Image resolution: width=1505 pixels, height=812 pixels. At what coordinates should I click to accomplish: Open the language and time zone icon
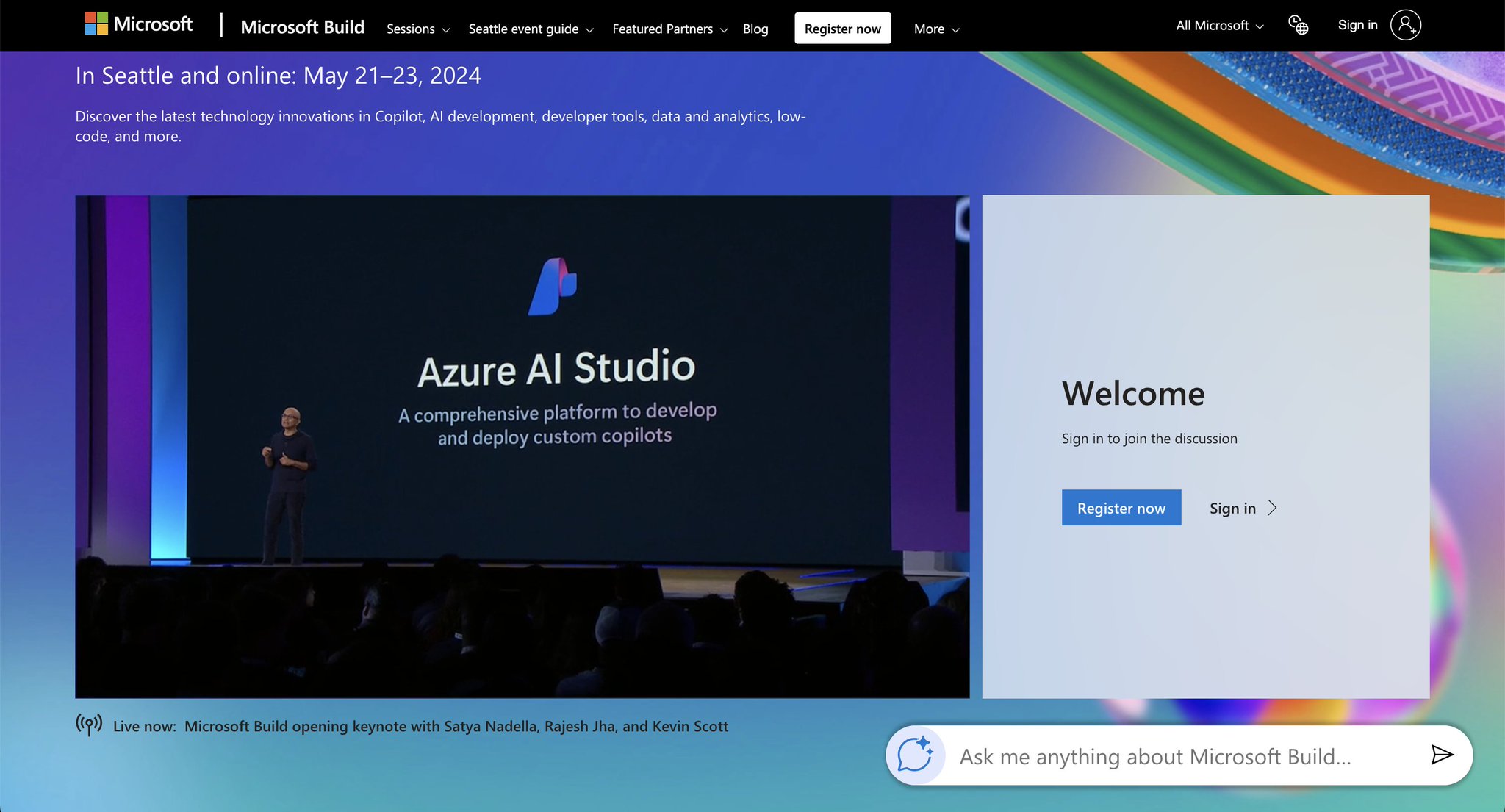[x=1299, y=26]
